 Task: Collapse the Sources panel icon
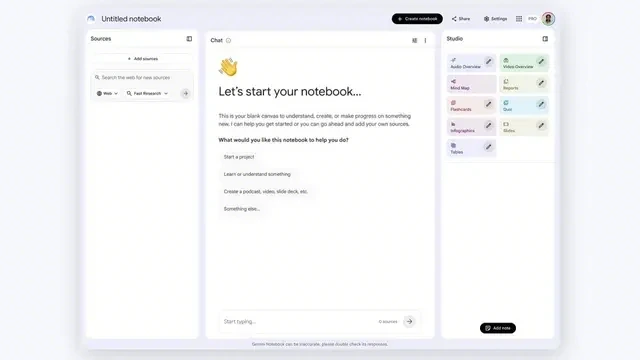pyautogui.click(x=189, y=39)
